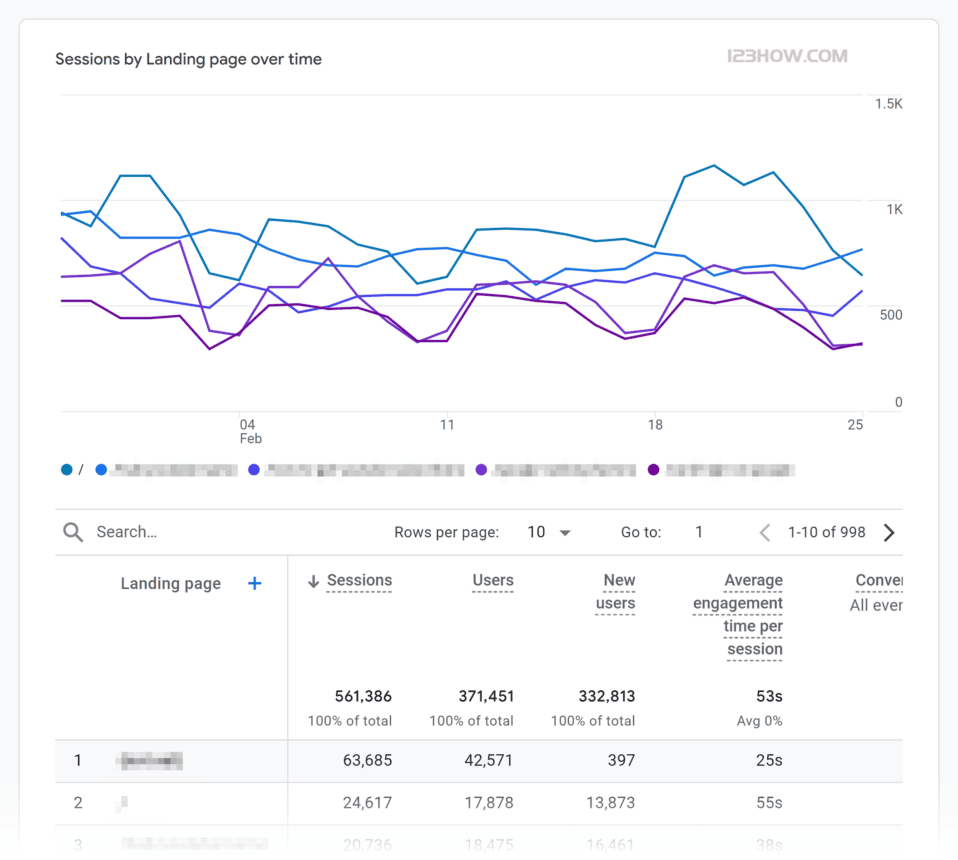Click the sort arrow beside Sessions

(x=313, y=581)
